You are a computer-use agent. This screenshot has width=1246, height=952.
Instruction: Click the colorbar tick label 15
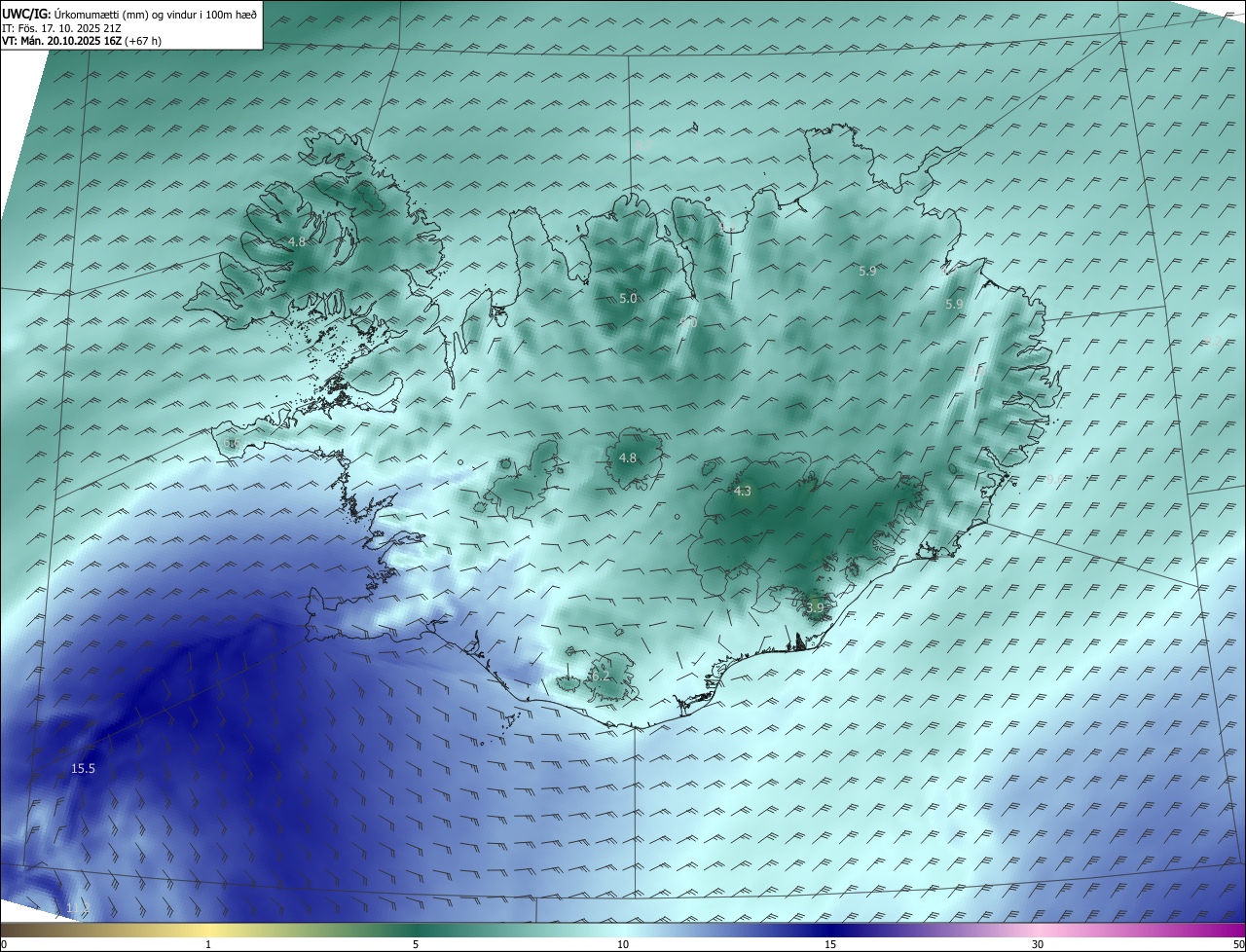pyautogui.click(x=830, y=944)
